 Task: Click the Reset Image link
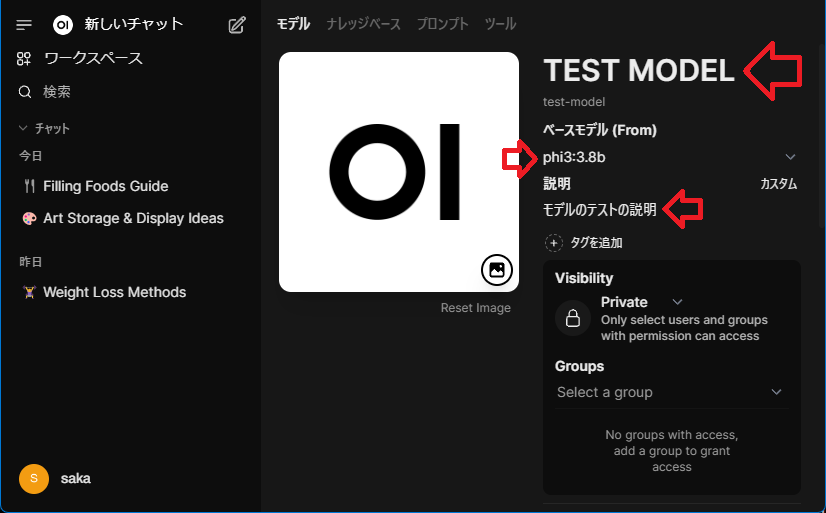(x=476, y=308)
